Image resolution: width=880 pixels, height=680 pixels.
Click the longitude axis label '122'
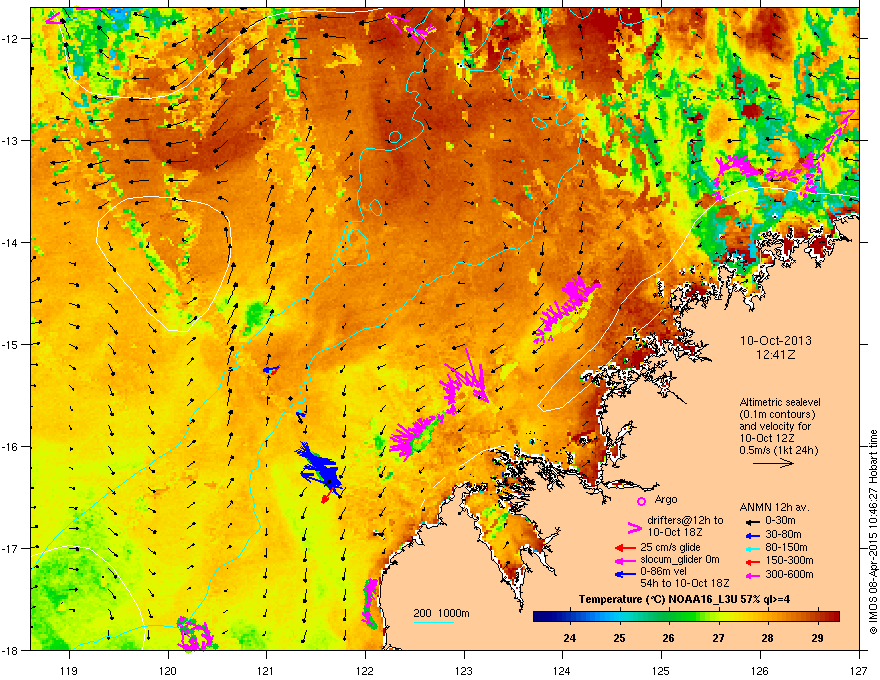click(x=365, y=670)
